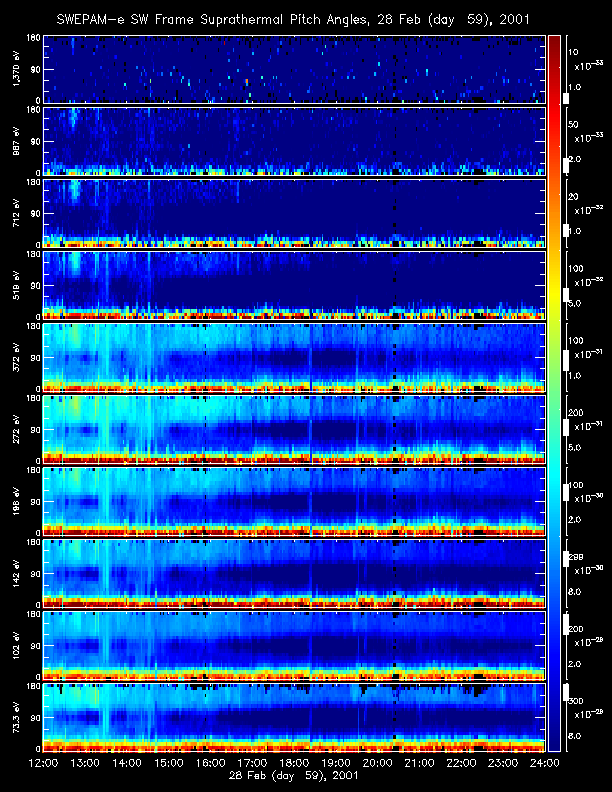Click the x-axis date label 28 Feb 2001
The width and height of the screenshot is (612, 792).
pyautogui.click(x=293, y=777)
